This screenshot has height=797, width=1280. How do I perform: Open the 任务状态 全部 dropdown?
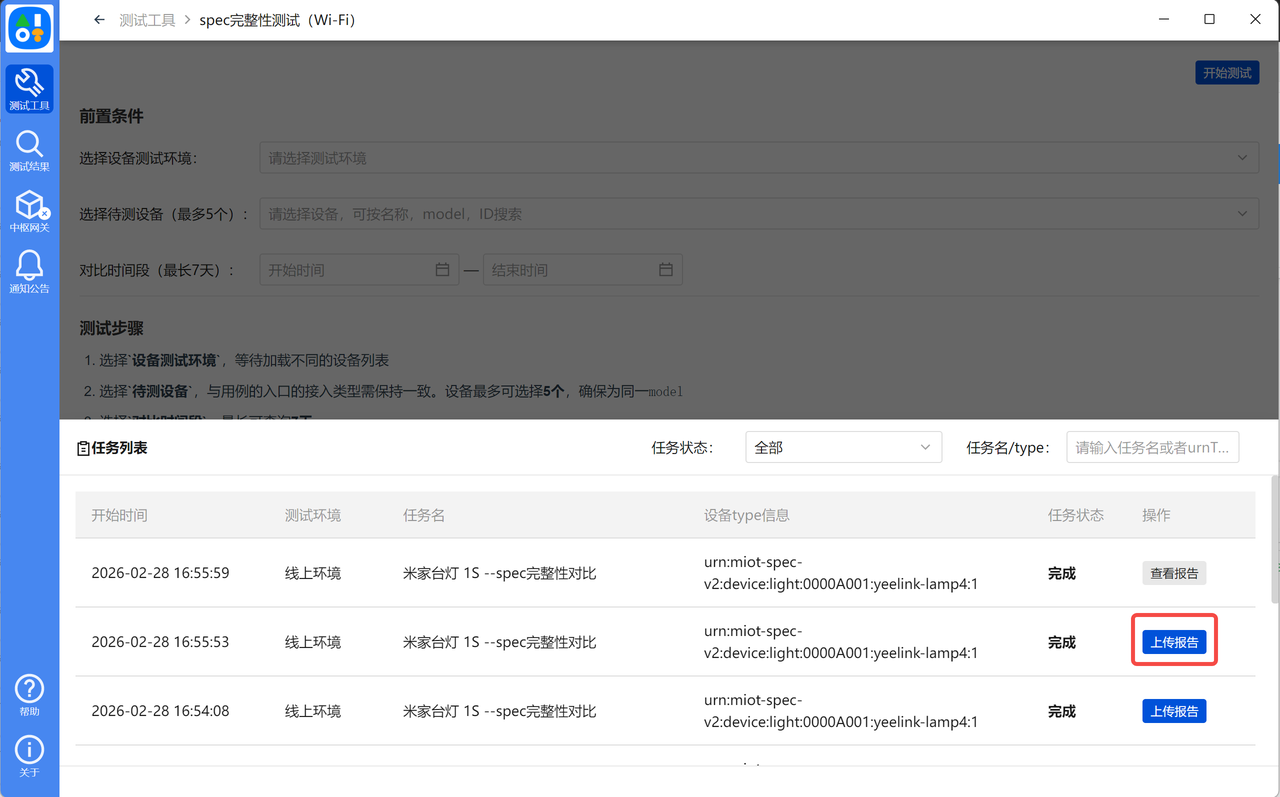tap(844, 448)
